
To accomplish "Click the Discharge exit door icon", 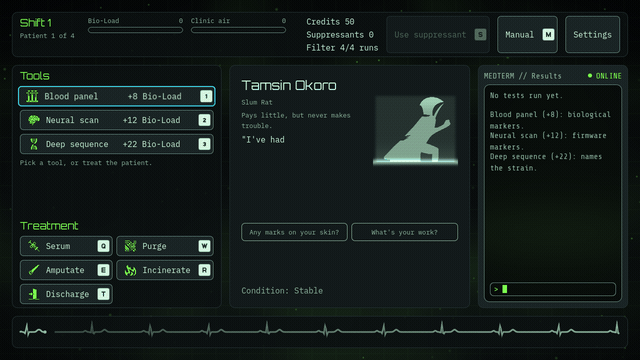I will (33, 294).
